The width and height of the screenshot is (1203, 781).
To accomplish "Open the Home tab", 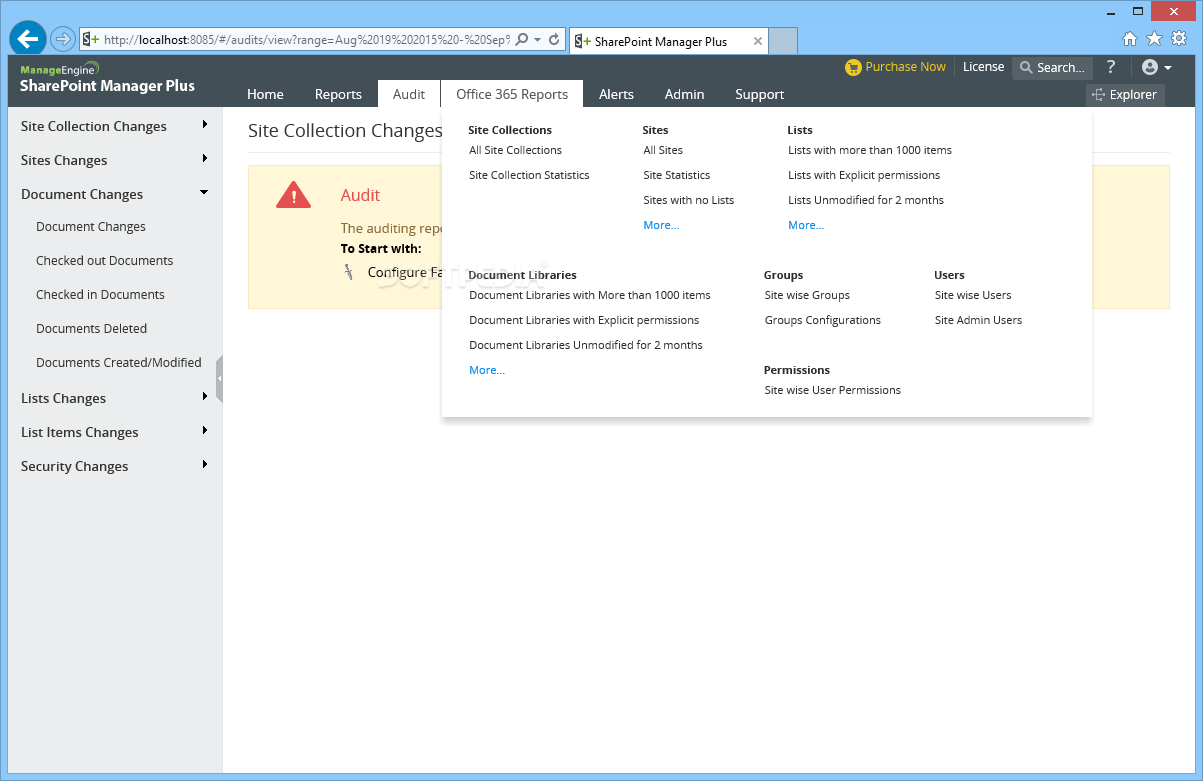I will 265,94.
